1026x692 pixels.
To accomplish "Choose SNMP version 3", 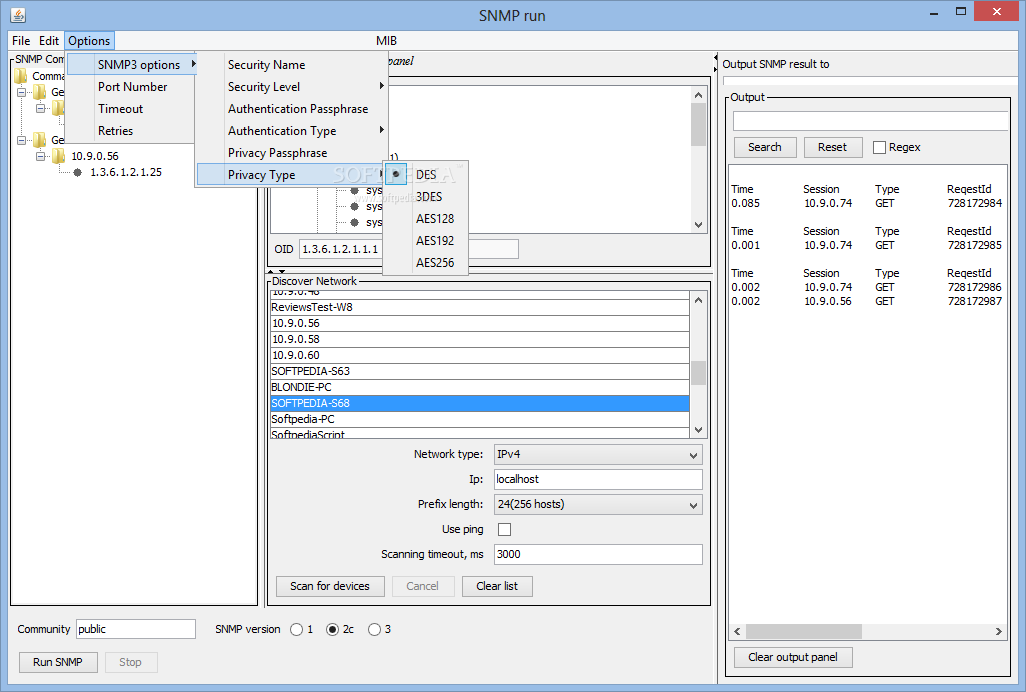I will (x=374, y=629).
